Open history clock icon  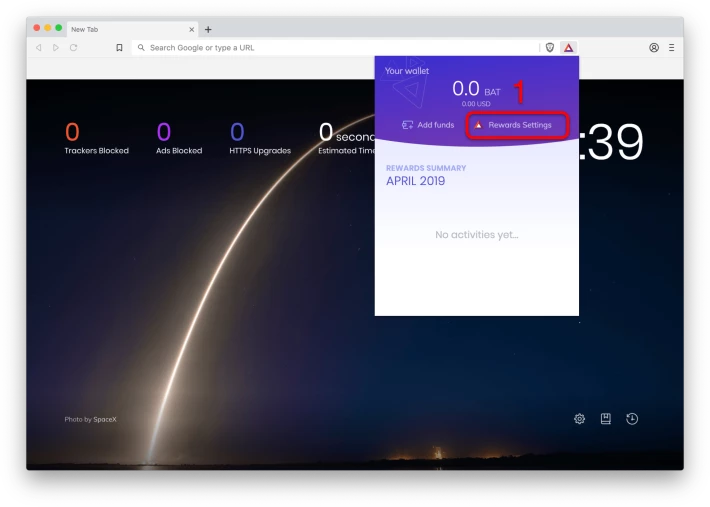632,419
